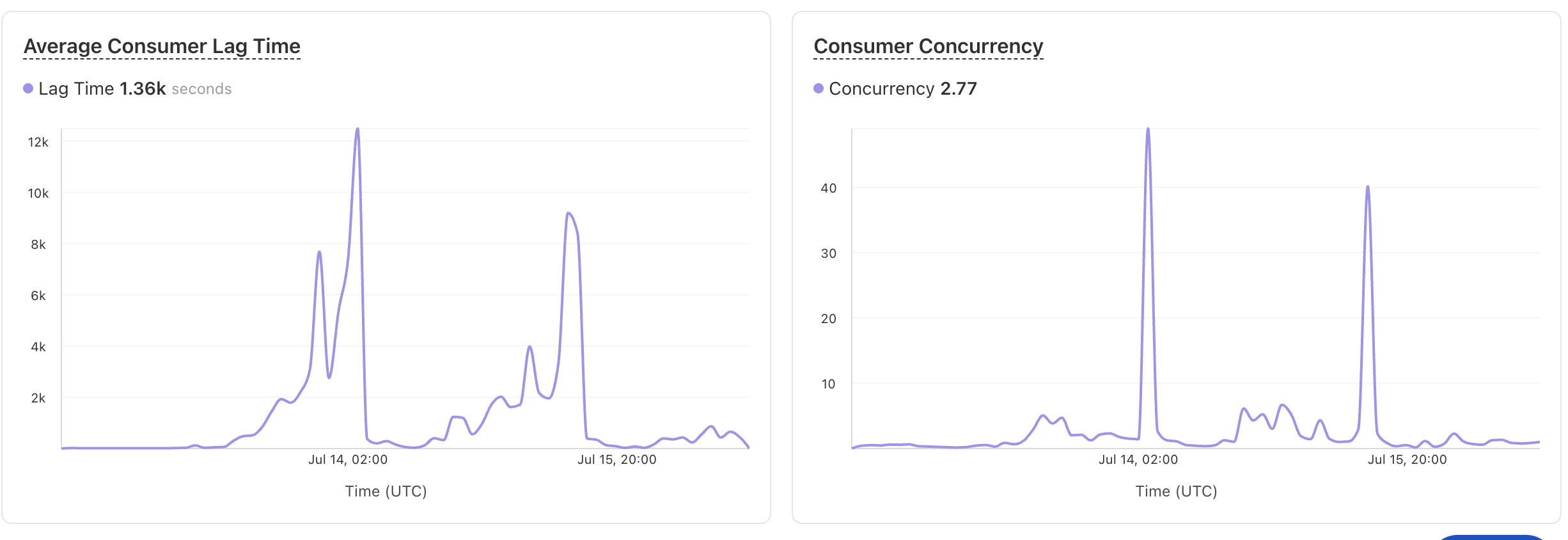
Task: Click the 1.36k lag time value
Action: pyautogui.click(x=143, y=88)
